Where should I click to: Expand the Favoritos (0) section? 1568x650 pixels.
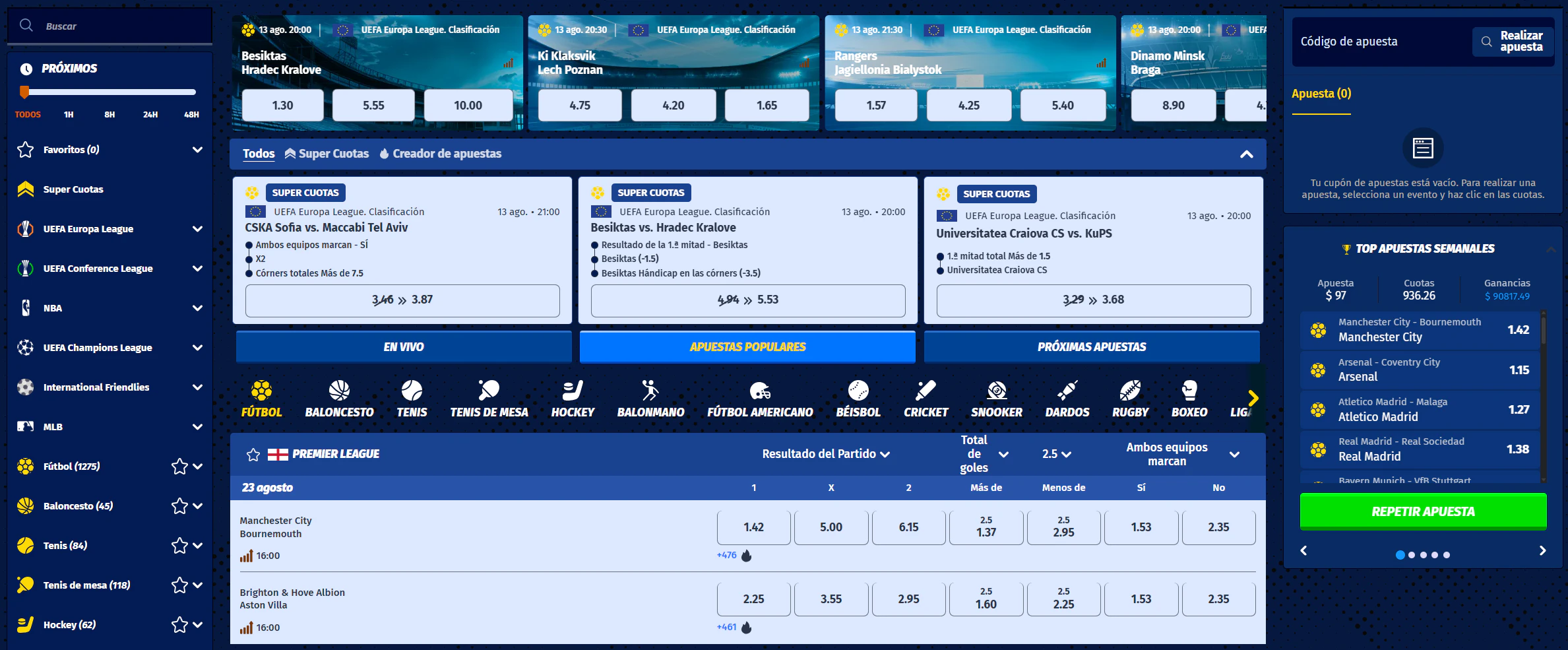pos(197,150)
